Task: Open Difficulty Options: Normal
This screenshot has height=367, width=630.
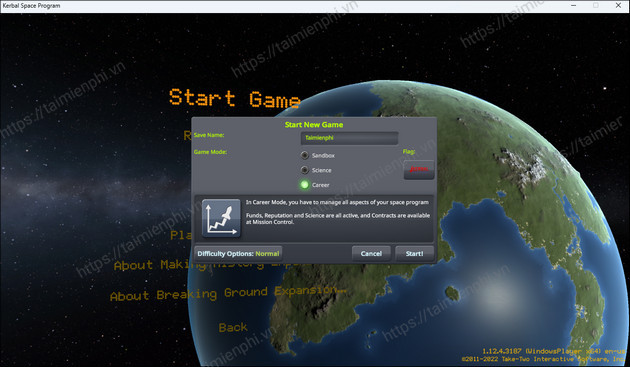Action: [x=238, y=254]
